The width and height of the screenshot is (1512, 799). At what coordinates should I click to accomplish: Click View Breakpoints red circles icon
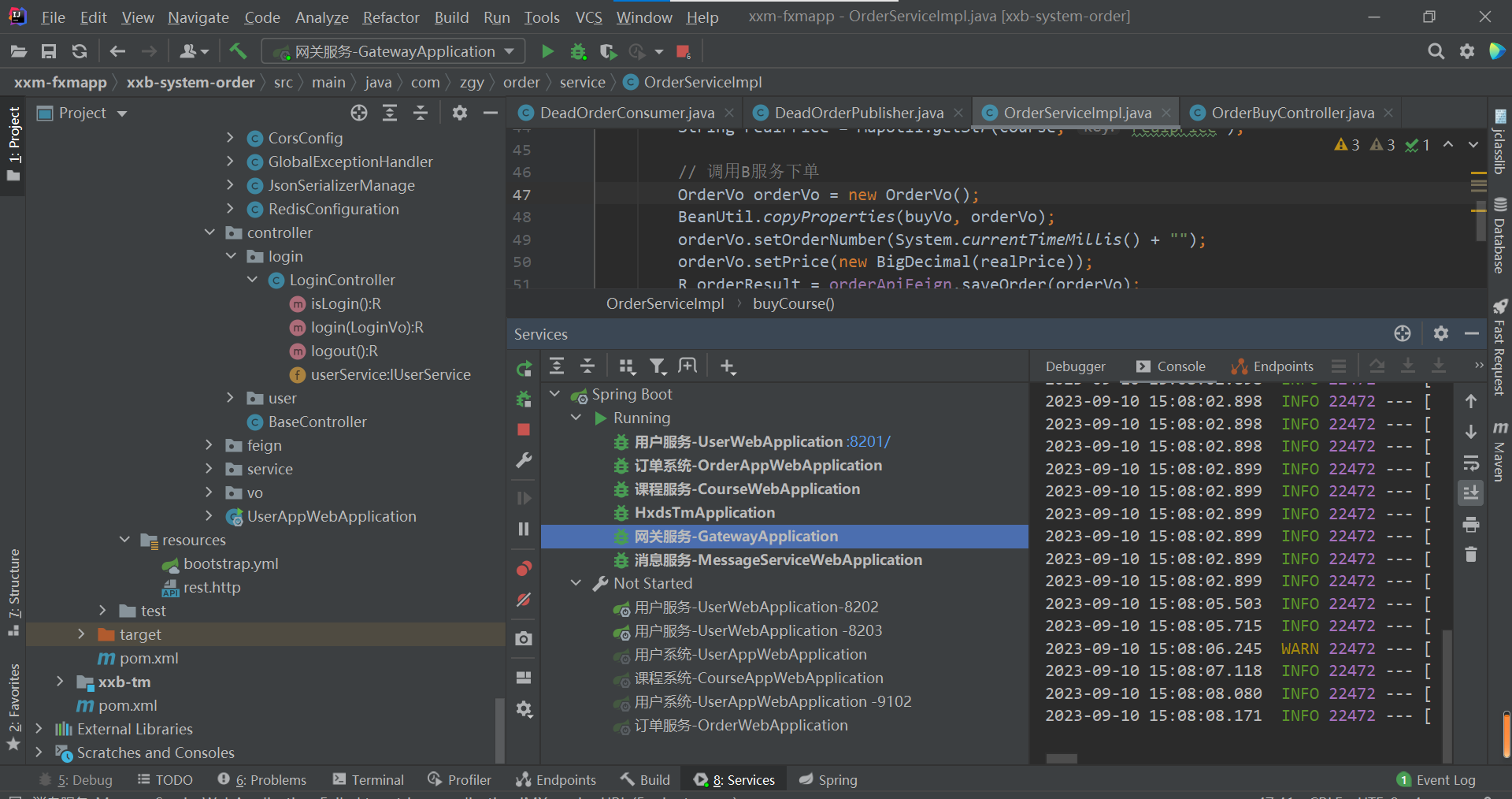click(x=524, y=569)
